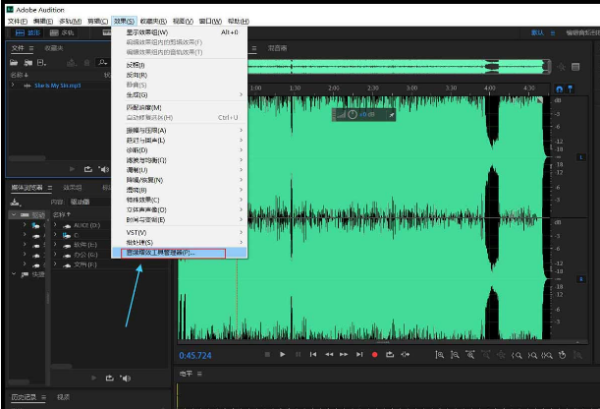
Task: Click loop/insert icon below Files list
Action: coord(88,169)
